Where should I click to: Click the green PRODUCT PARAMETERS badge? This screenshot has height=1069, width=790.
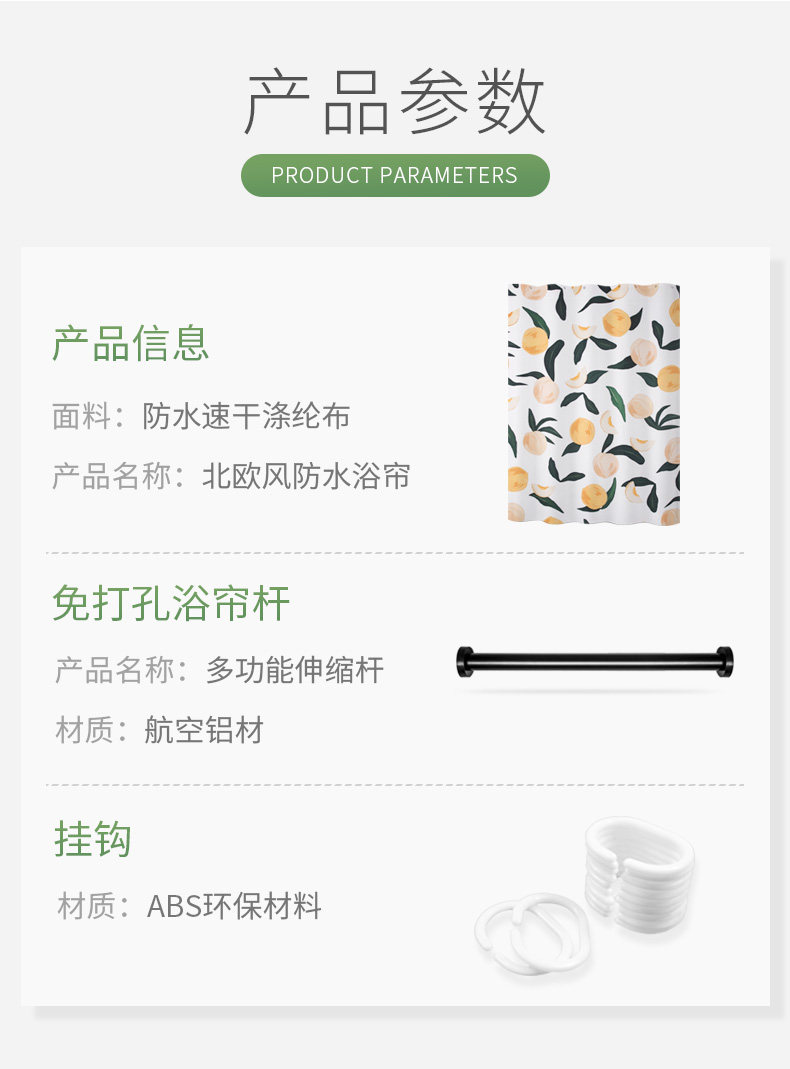point(395,175)
